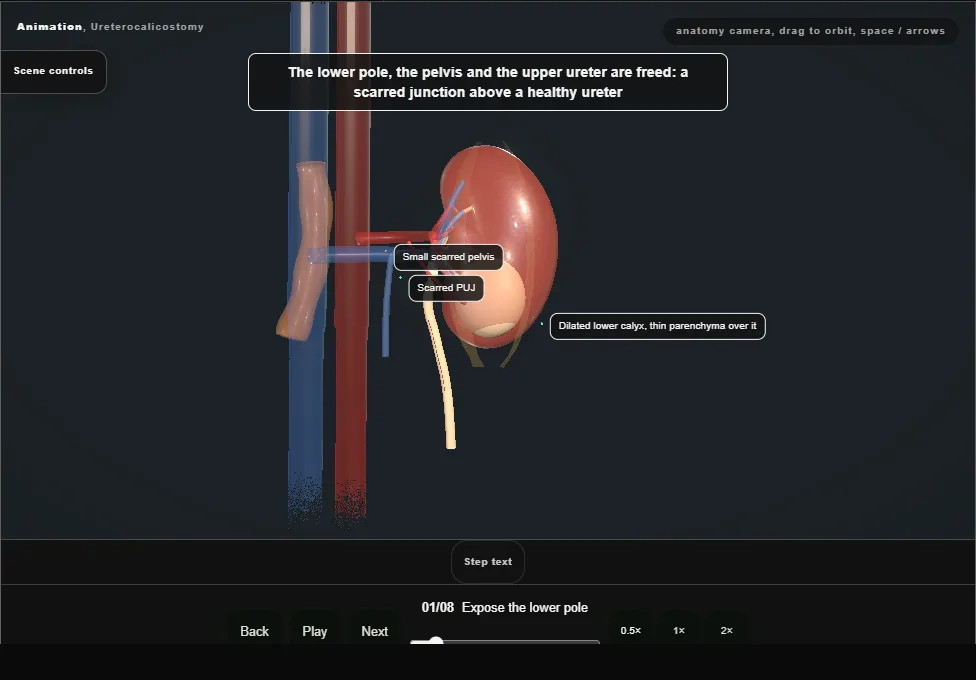Go to previous step with Back
Image resolution: width=976 pixels, height=680 pixels.
pyautogui.click(x=255, y=631)
